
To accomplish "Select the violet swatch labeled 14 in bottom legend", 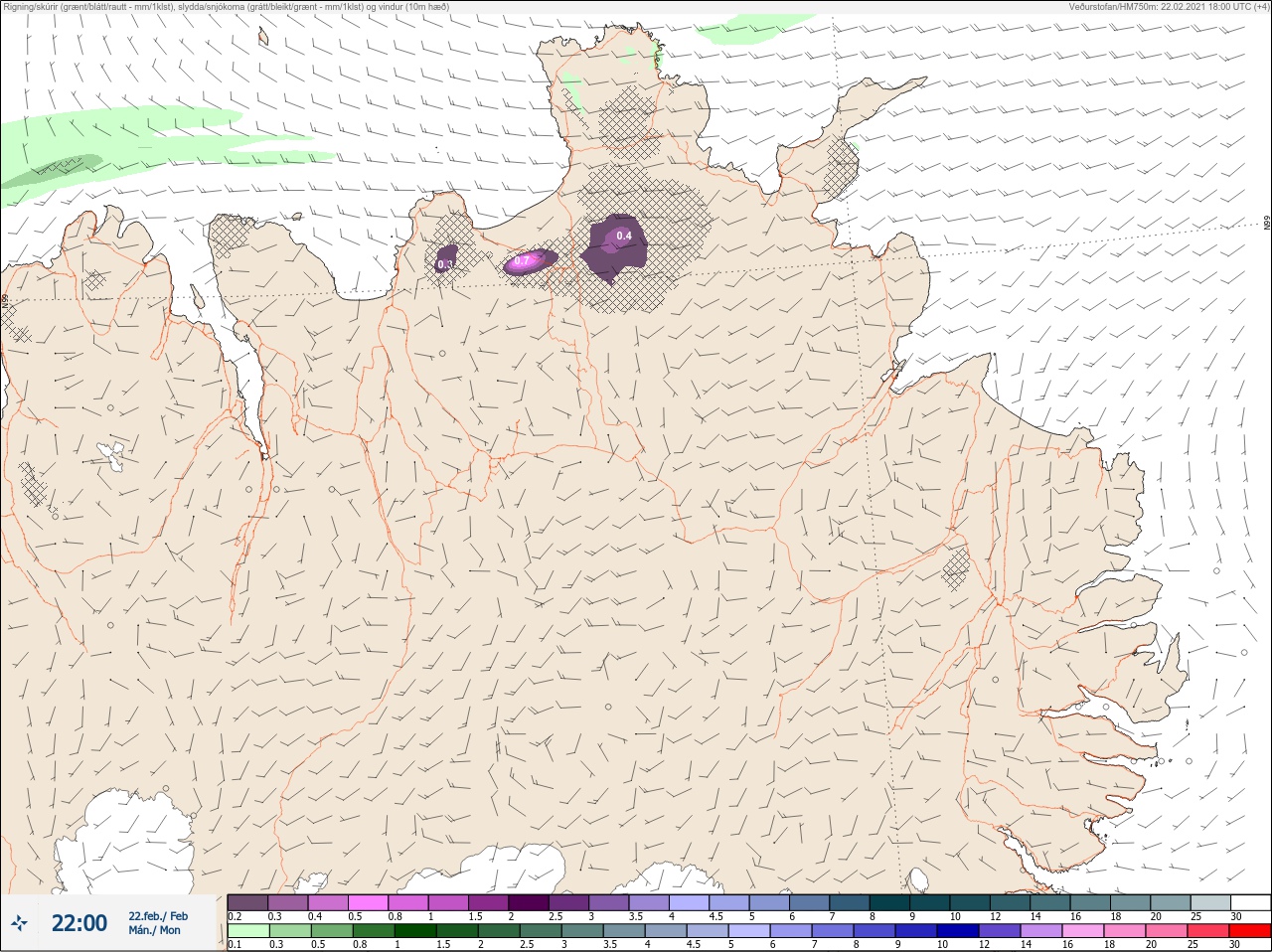I will pos(1041,931).
